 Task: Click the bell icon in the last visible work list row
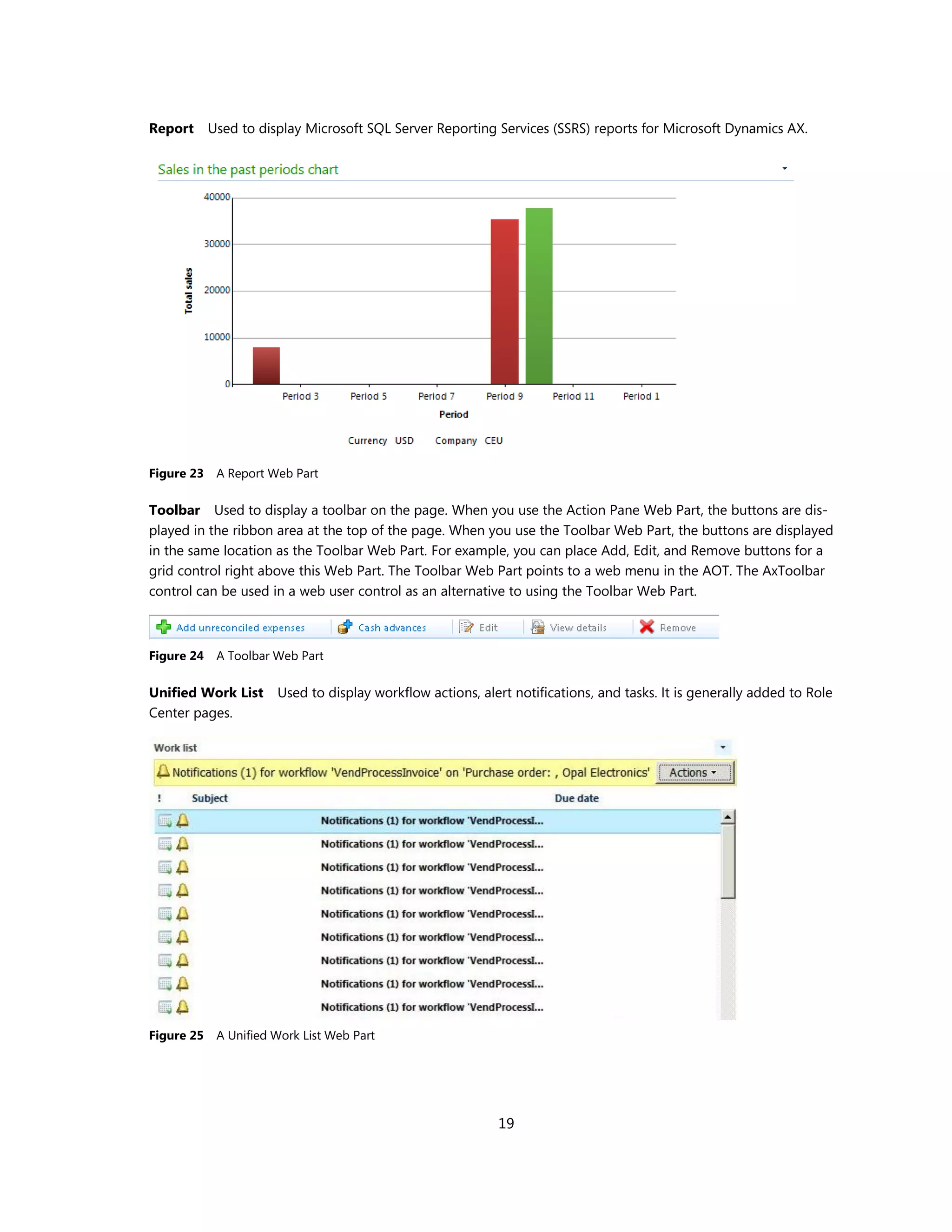point(182,1007)
